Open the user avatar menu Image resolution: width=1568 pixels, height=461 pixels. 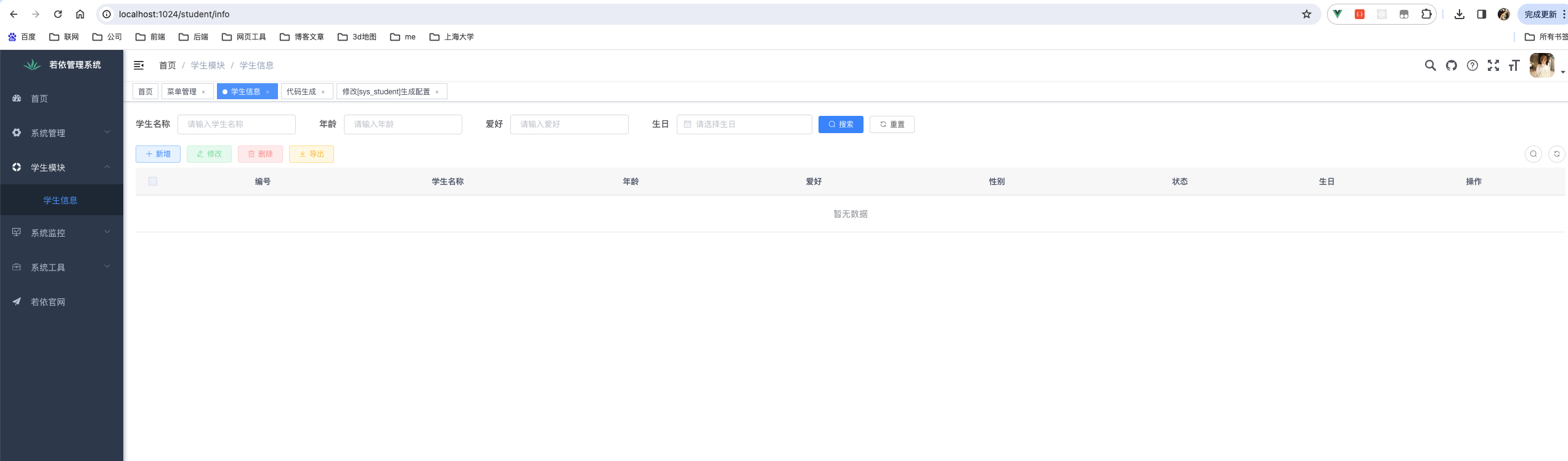(x=1541, y=65)
